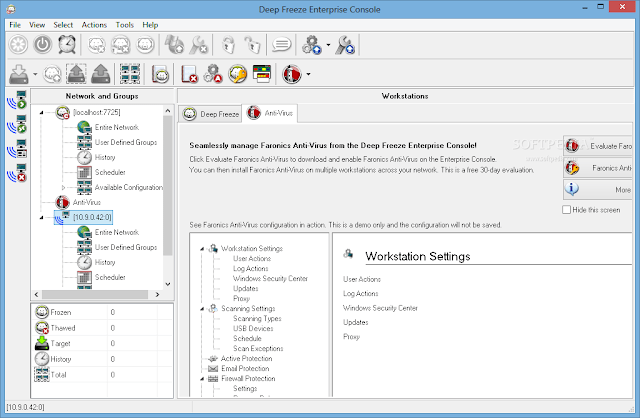Click the sidebar console list icon

[17, 149]
